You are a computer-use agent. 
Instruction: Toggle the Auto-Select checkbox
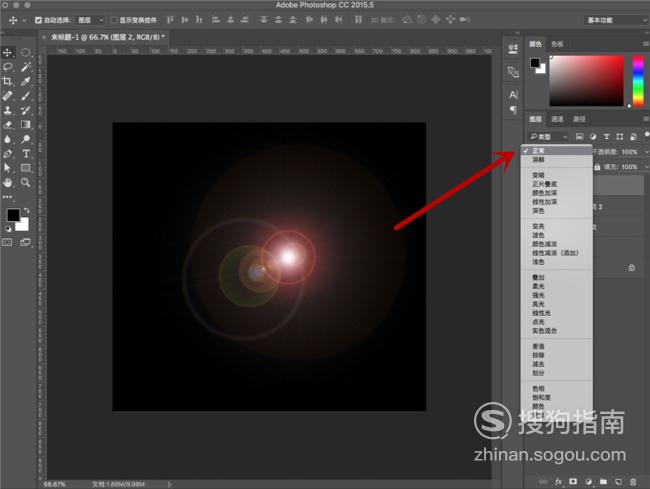(x=39, y=20)
